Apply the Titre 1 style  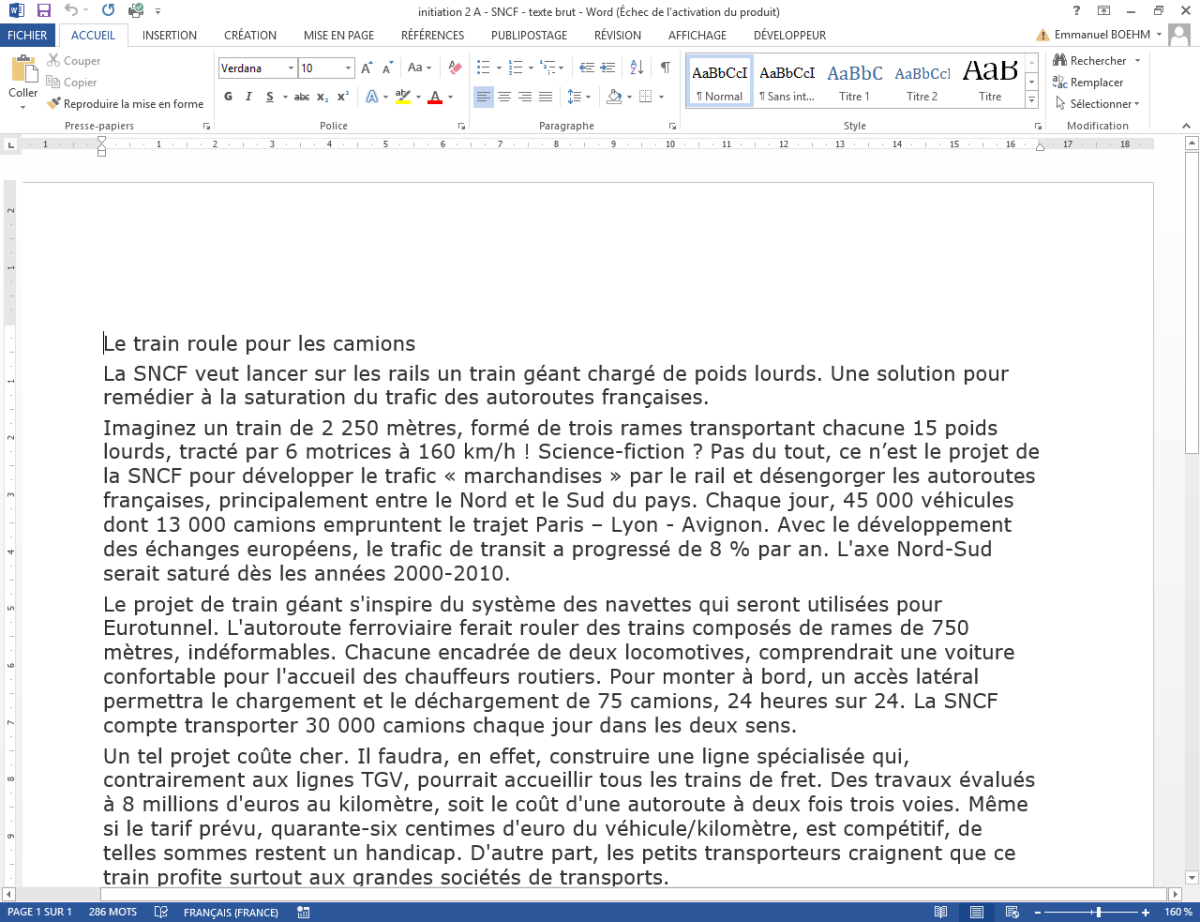(854, 81)
